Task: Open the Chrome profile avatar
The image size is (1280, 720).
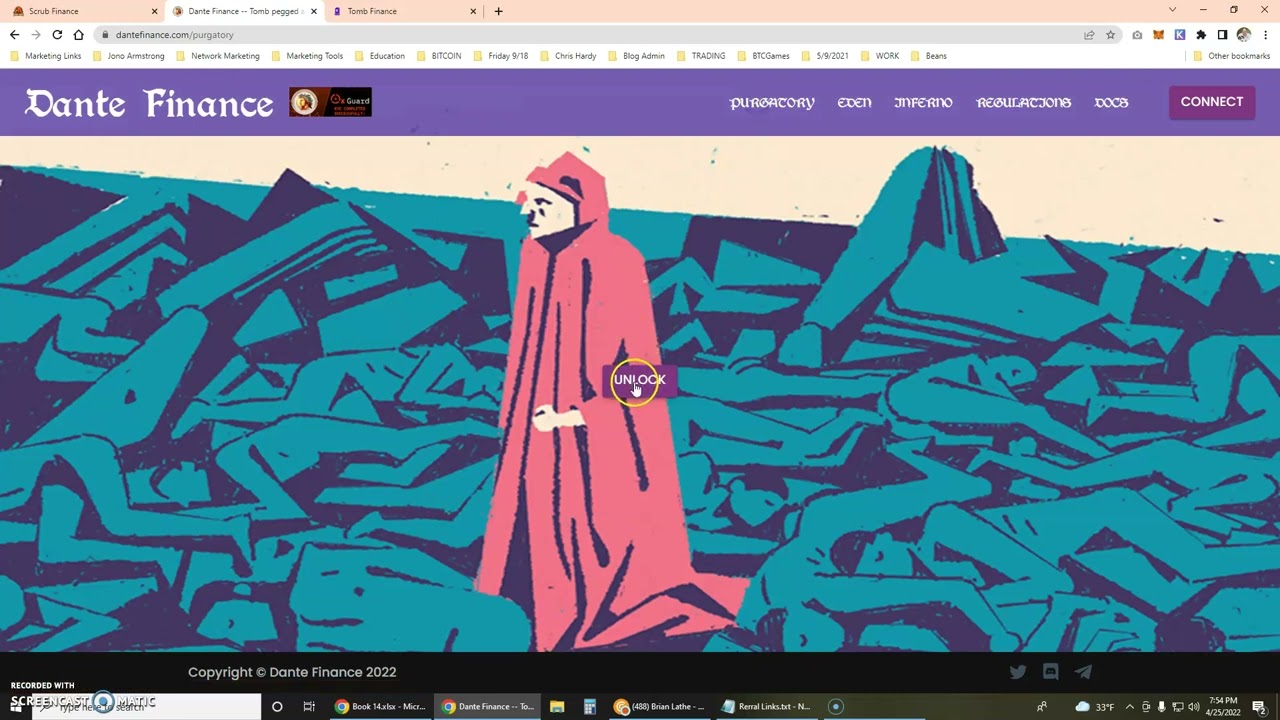Action: coord(1243,35)
